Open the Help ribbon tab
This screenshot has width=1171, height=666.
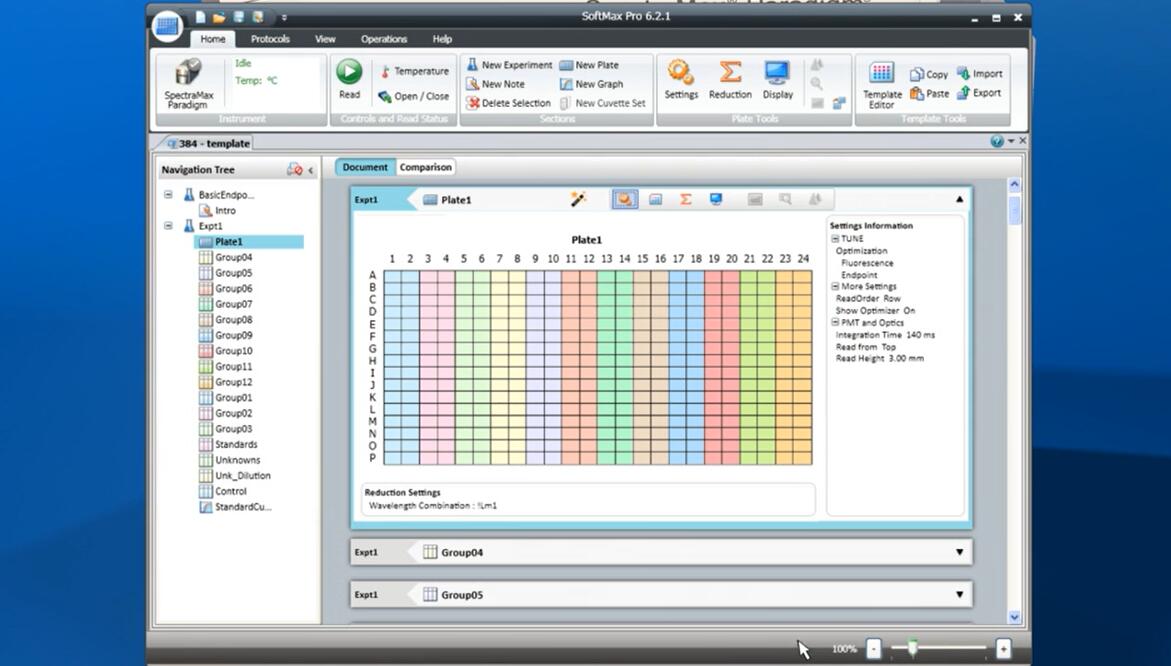[442, 39]
